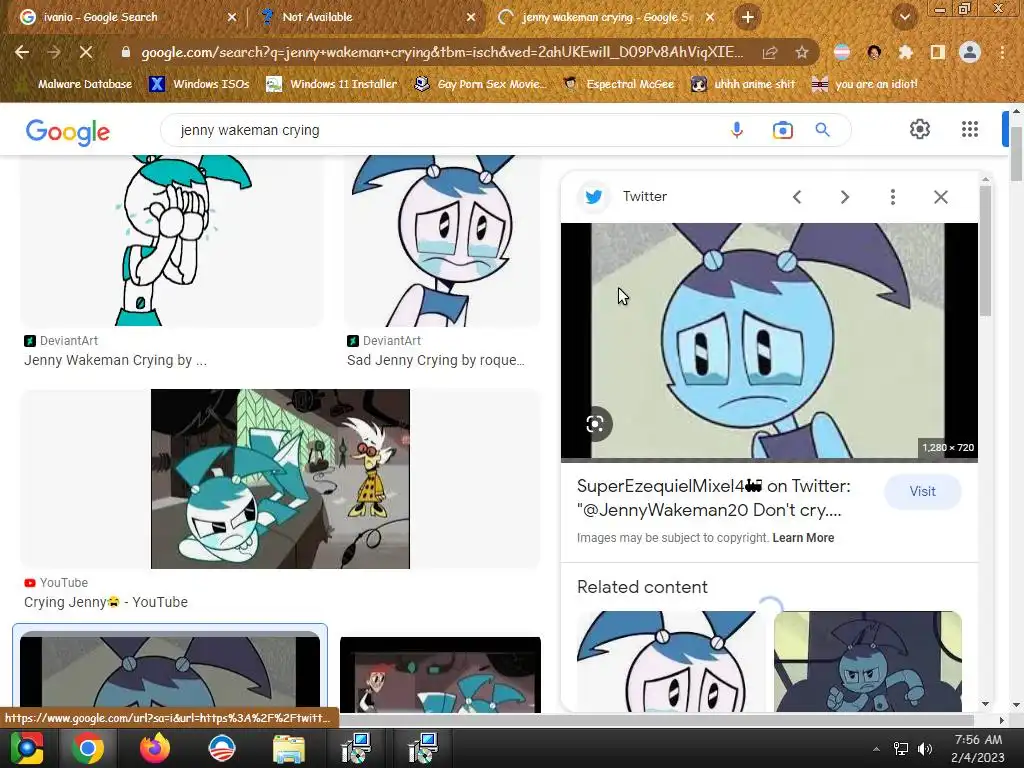Open a new browser tab
This screenshot has height=768, width=1024.
point(748,17)
